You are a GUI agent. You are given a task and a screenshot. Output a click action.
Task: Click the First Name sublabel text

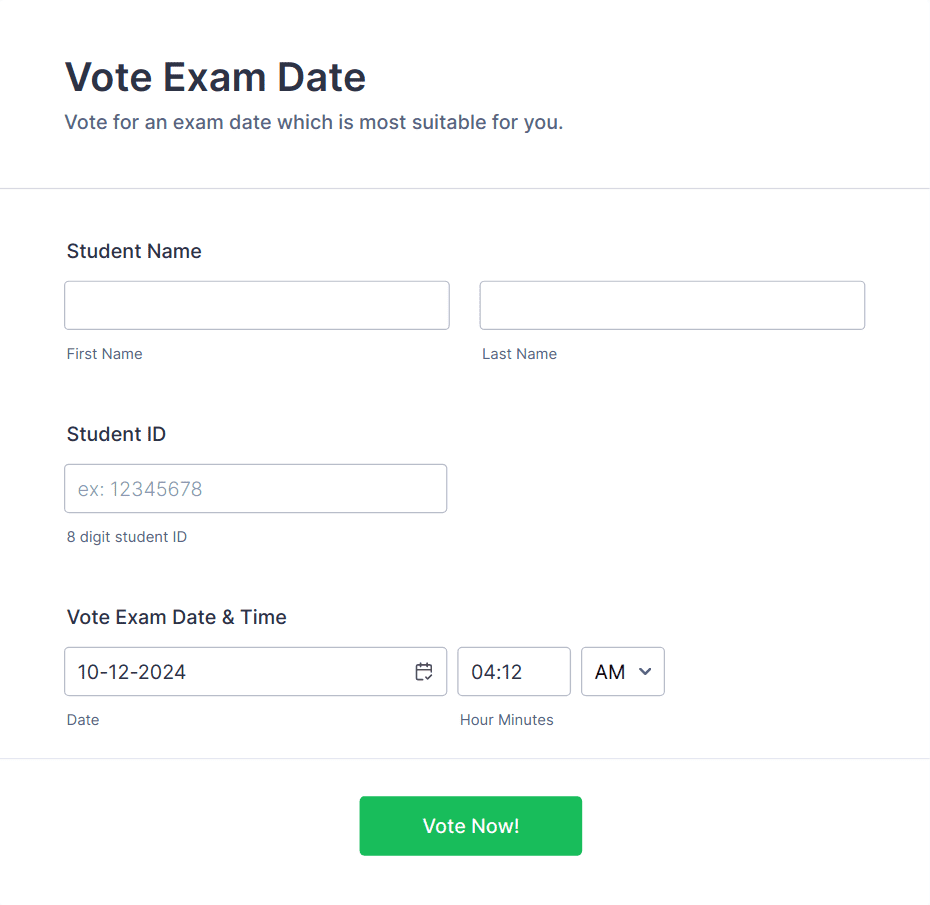(x=104, y=354)
